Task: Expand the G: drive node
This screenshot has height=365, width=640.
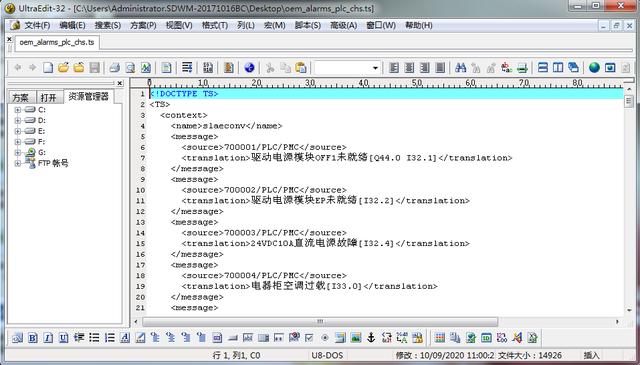Action: (x=18, y=152)
